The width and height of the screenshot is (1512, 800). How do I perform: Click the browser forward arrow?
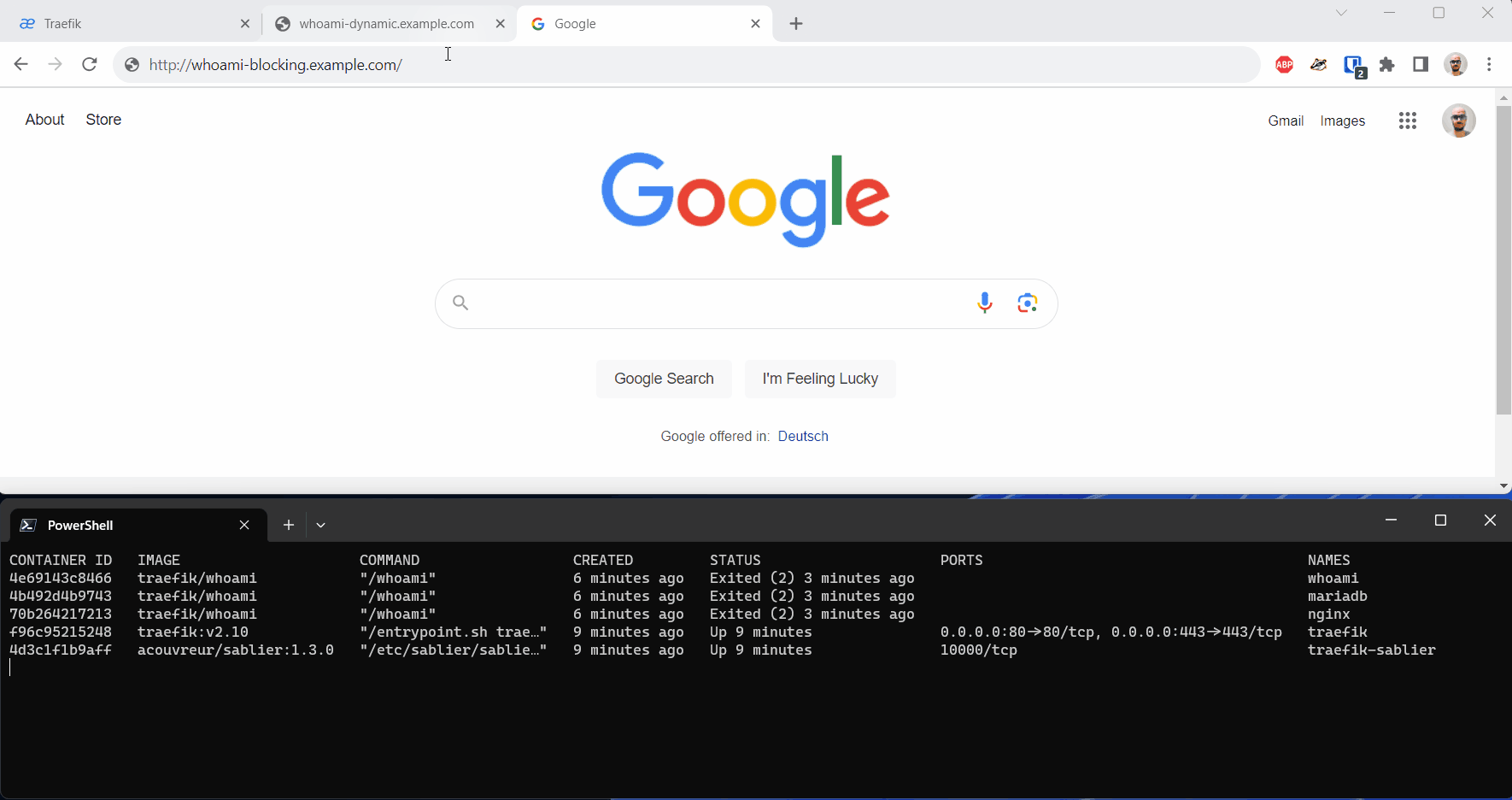[56, 64]
